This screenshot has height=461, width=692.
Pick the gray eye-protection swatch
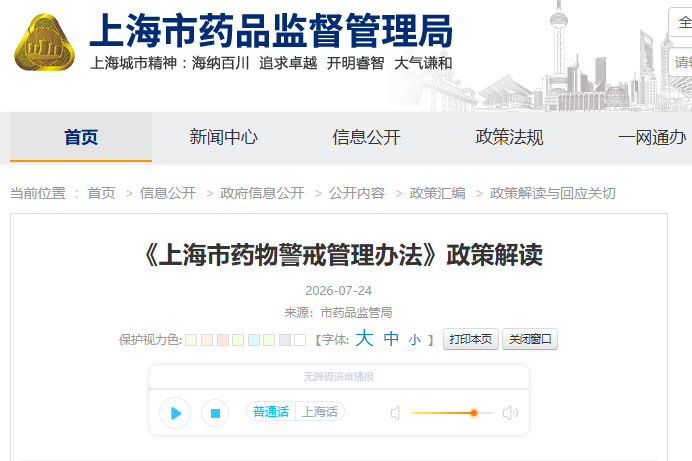click(285, 340)
